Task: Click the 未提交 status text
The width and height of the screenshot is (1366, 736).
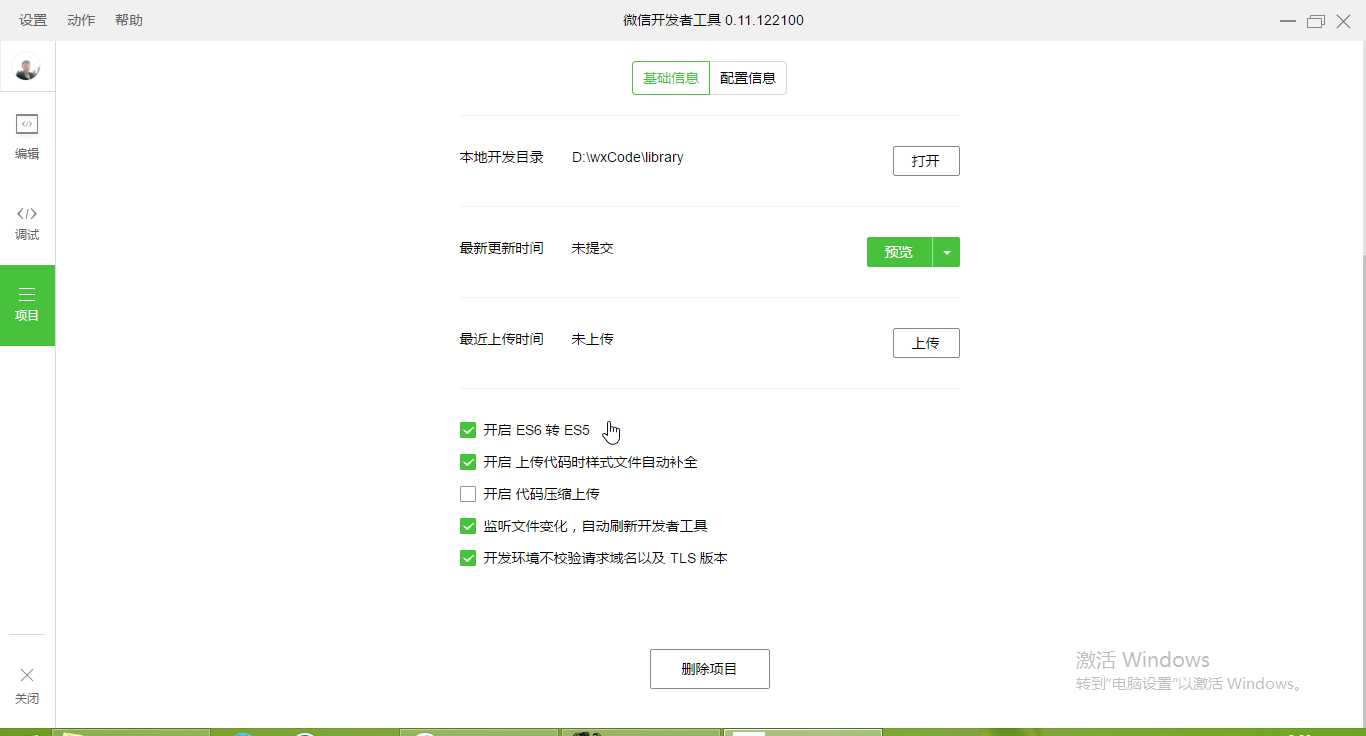Action: (593, 248)
